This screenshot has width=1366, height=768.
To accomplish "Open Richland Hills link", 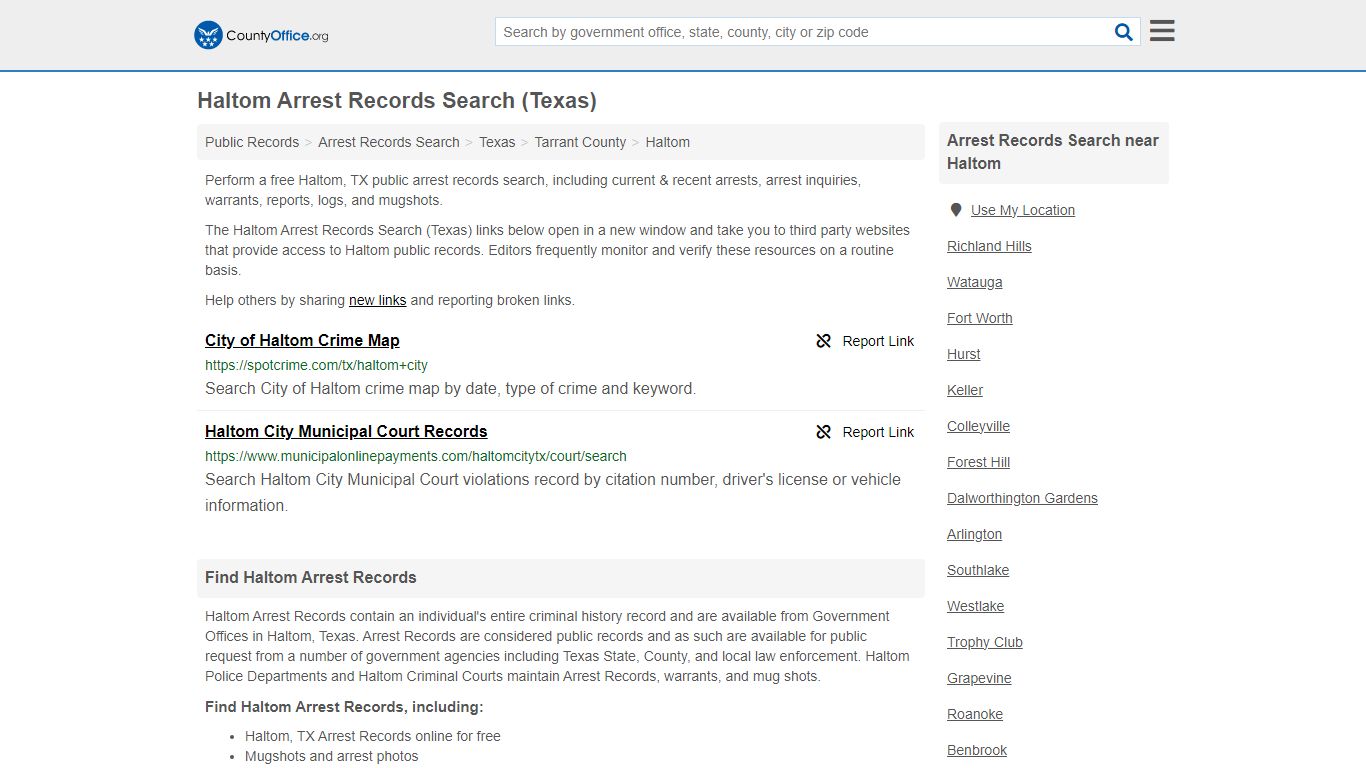I will point(989,246).
